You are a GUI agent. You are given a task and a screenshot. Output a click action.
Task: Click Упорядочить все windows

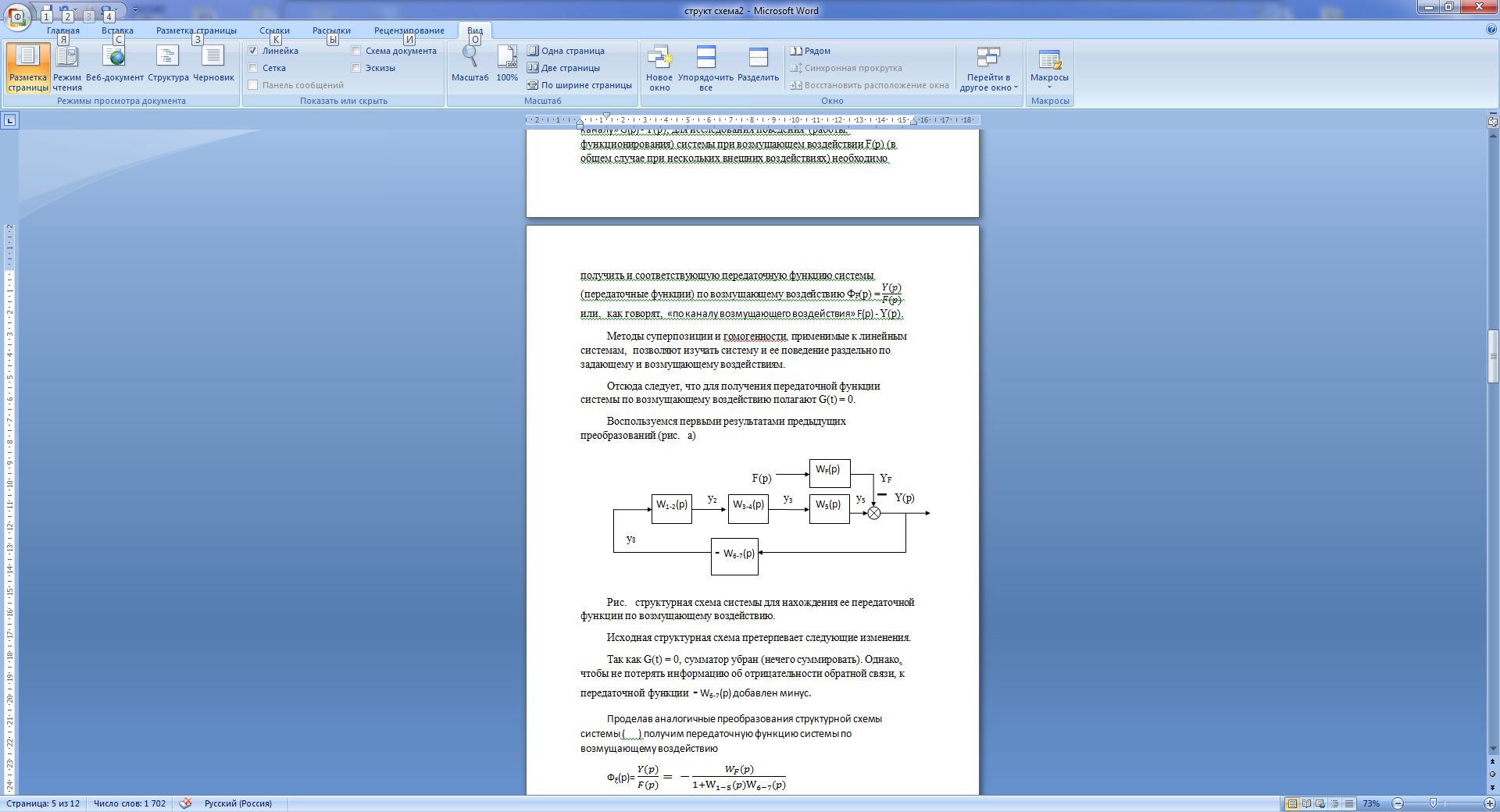coord(705,68)
